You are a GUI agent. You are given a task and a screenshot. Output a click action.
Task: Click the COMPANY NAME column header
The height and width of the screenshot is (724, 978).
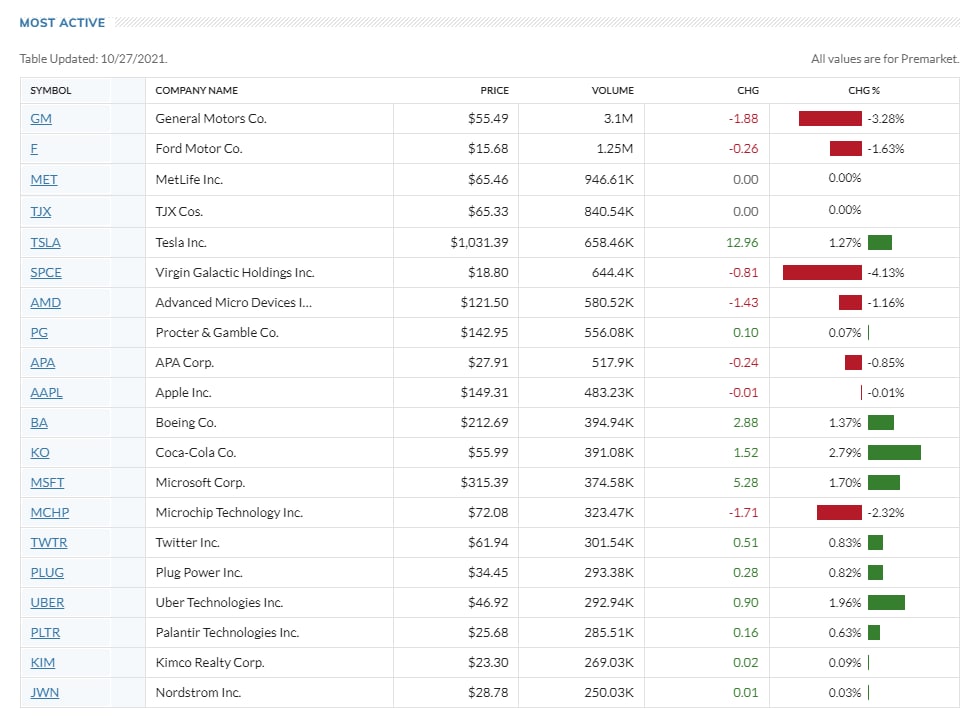pyautogui.click(x=196, y=90)
